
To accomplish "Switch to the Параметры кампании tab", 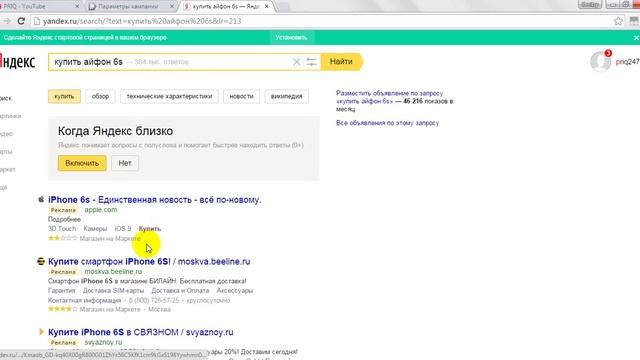I will pyautogui.click(x=130, y=7).
